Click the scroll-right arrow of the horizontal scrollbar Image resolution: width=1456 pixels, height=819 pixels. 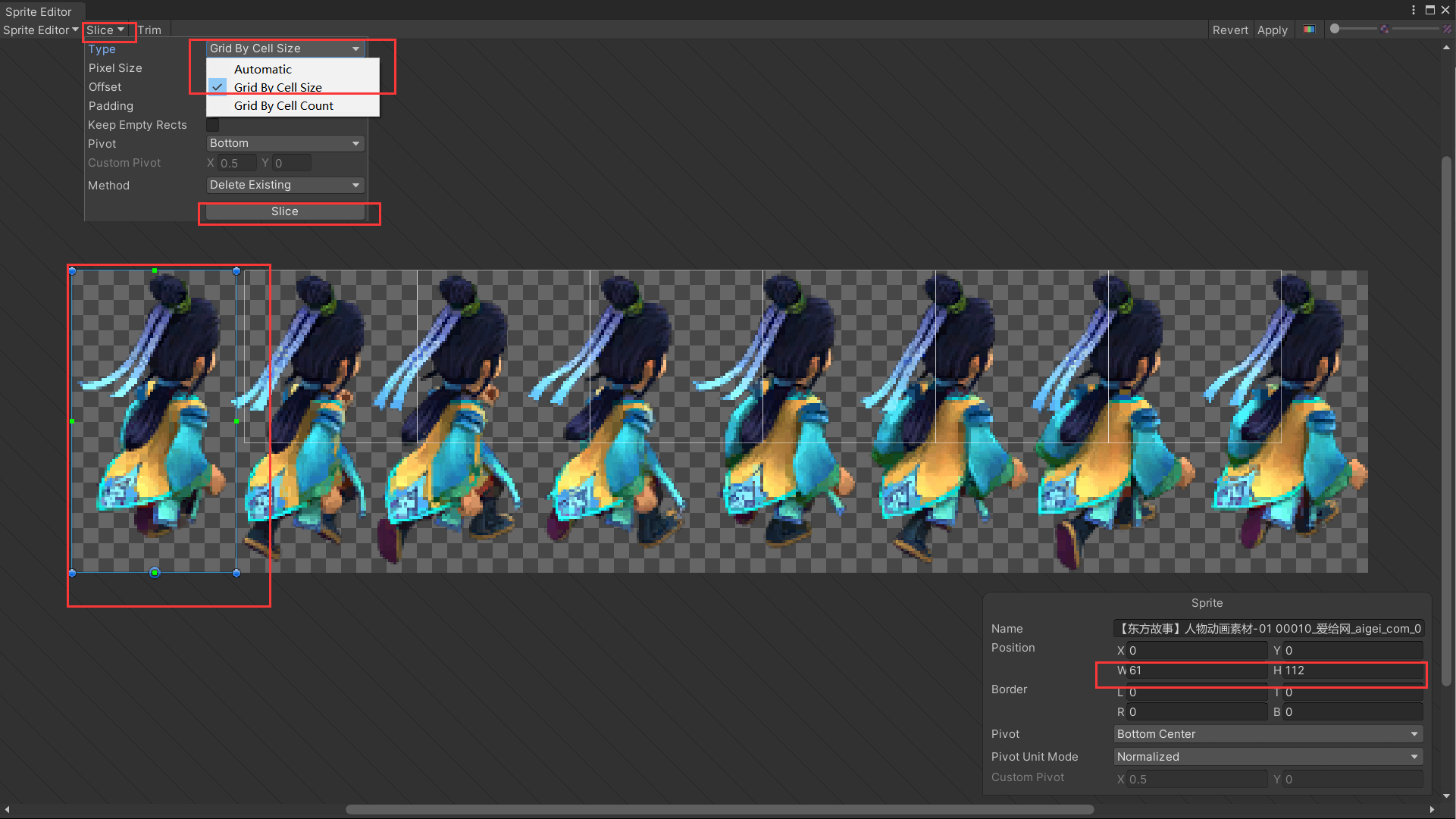pos(1431,809)
